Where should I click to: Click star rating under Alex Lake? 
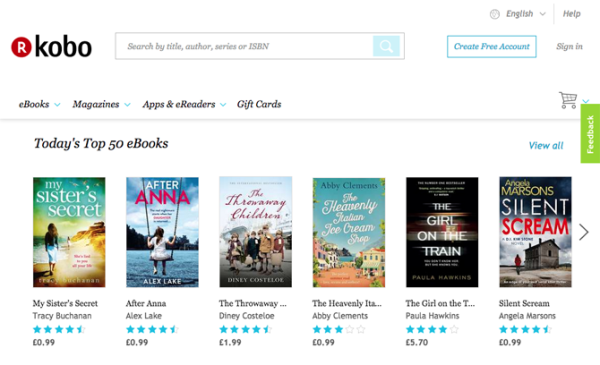(153, 329)
